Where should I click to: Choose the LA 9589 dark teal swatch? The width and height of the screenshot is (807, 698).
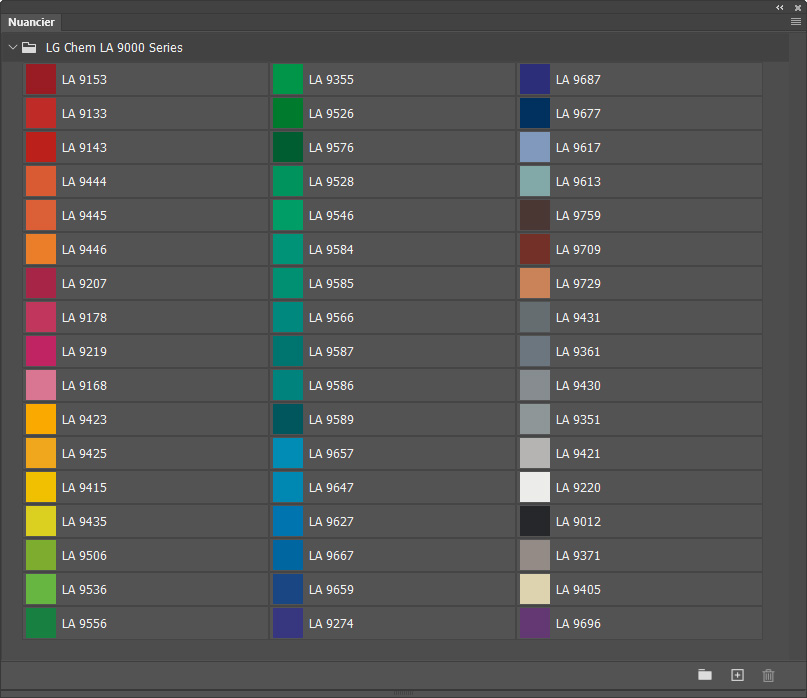pyautogui.click(x=288, y=419)
